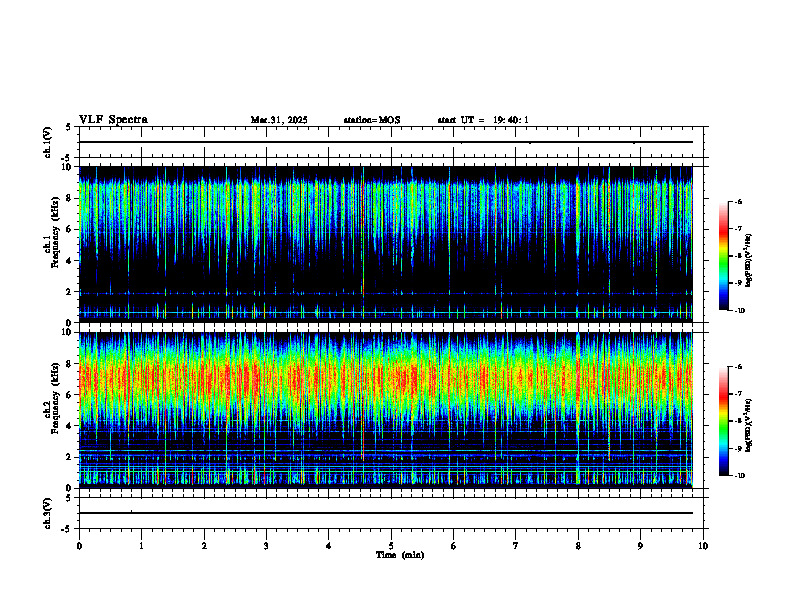Click the 5 tick on ch.1(V) axis
This screenshot has height=612, width=792.
click(68, 127)
